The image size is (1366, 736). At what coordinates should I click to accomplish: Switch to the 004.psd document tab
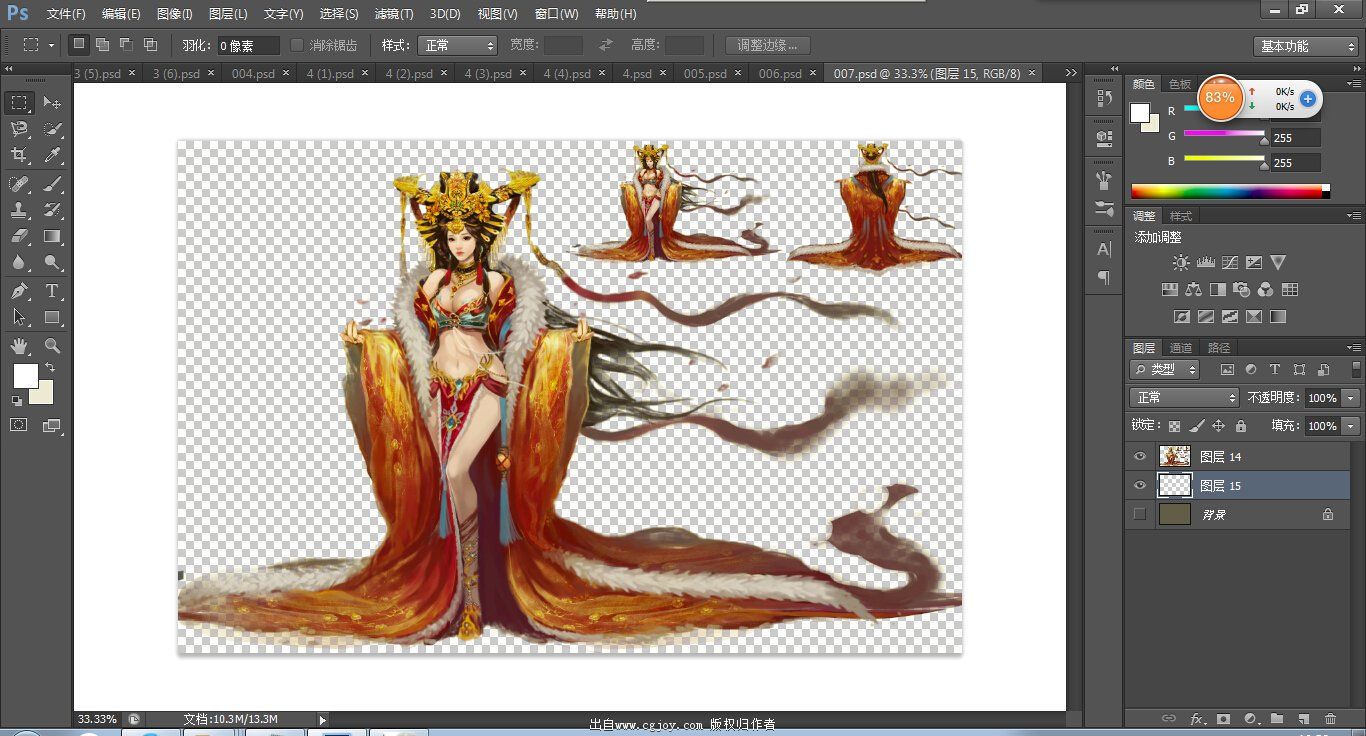point(253,74)
